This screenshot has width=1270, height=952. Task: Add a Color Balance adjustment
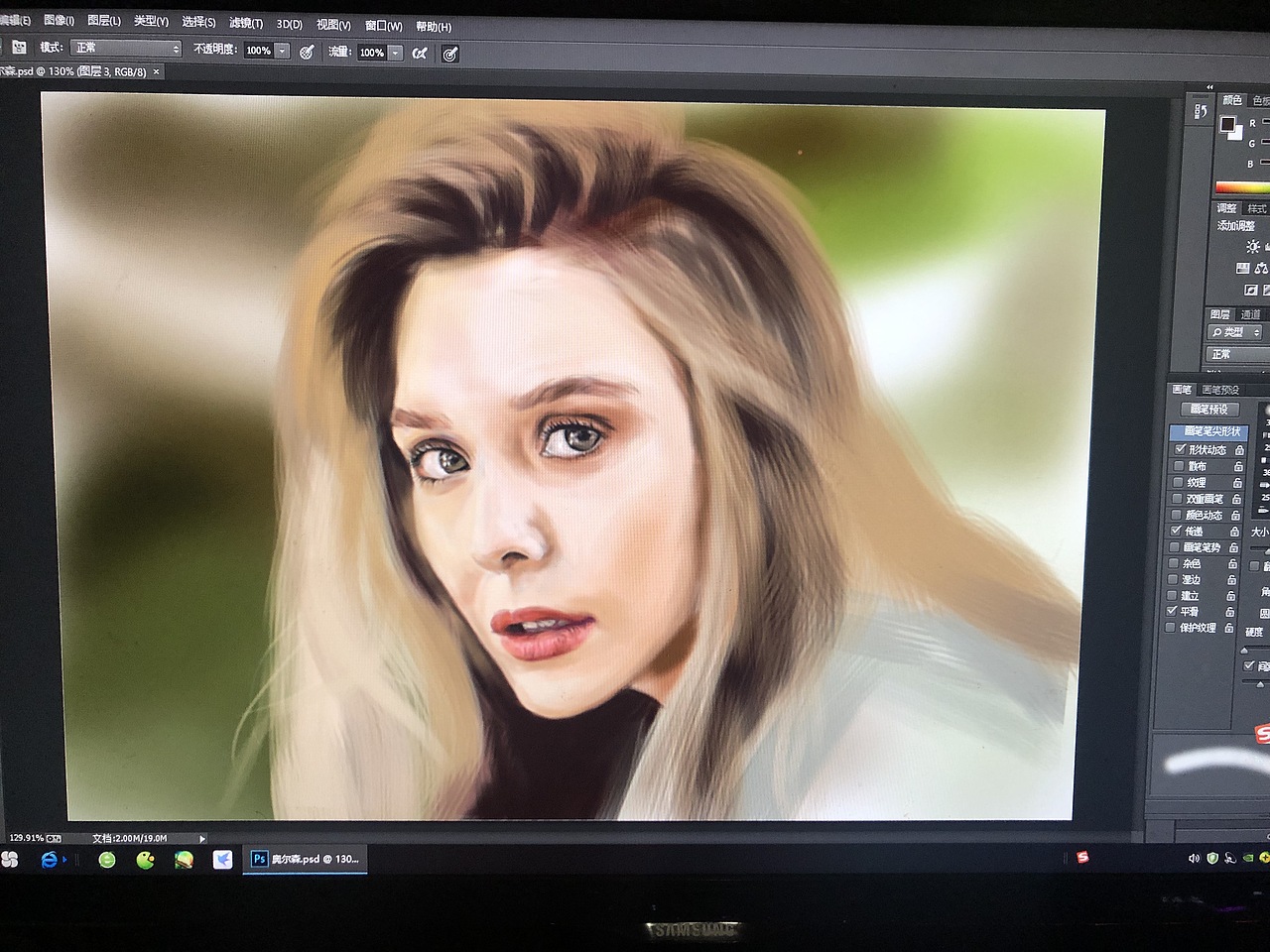coord(1261,269)
